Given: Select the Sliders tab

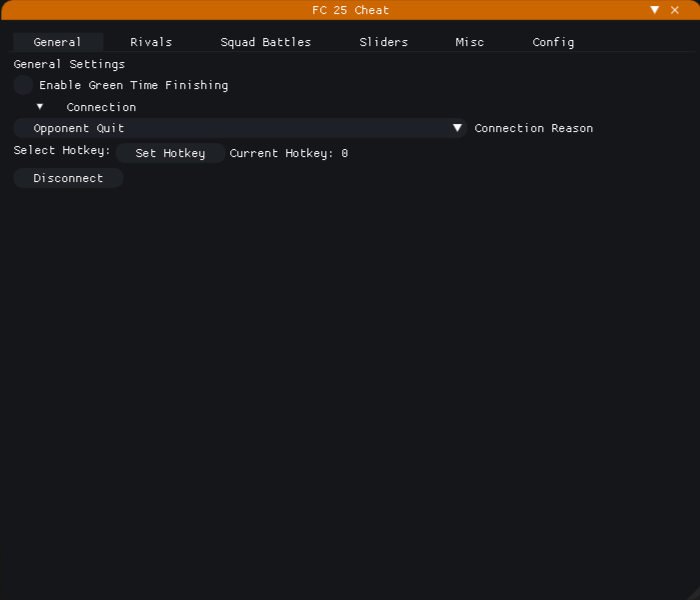Looking at the screenshot, I should (x=383, y=42).
